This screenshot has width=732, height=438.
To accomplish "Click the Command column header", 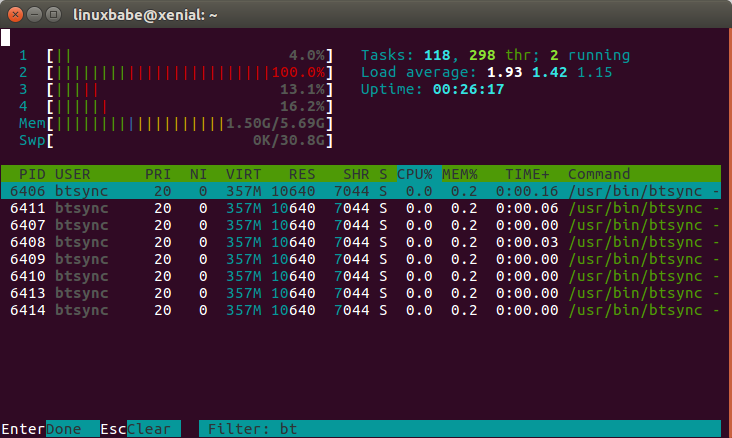I will (x=599, y=174).
